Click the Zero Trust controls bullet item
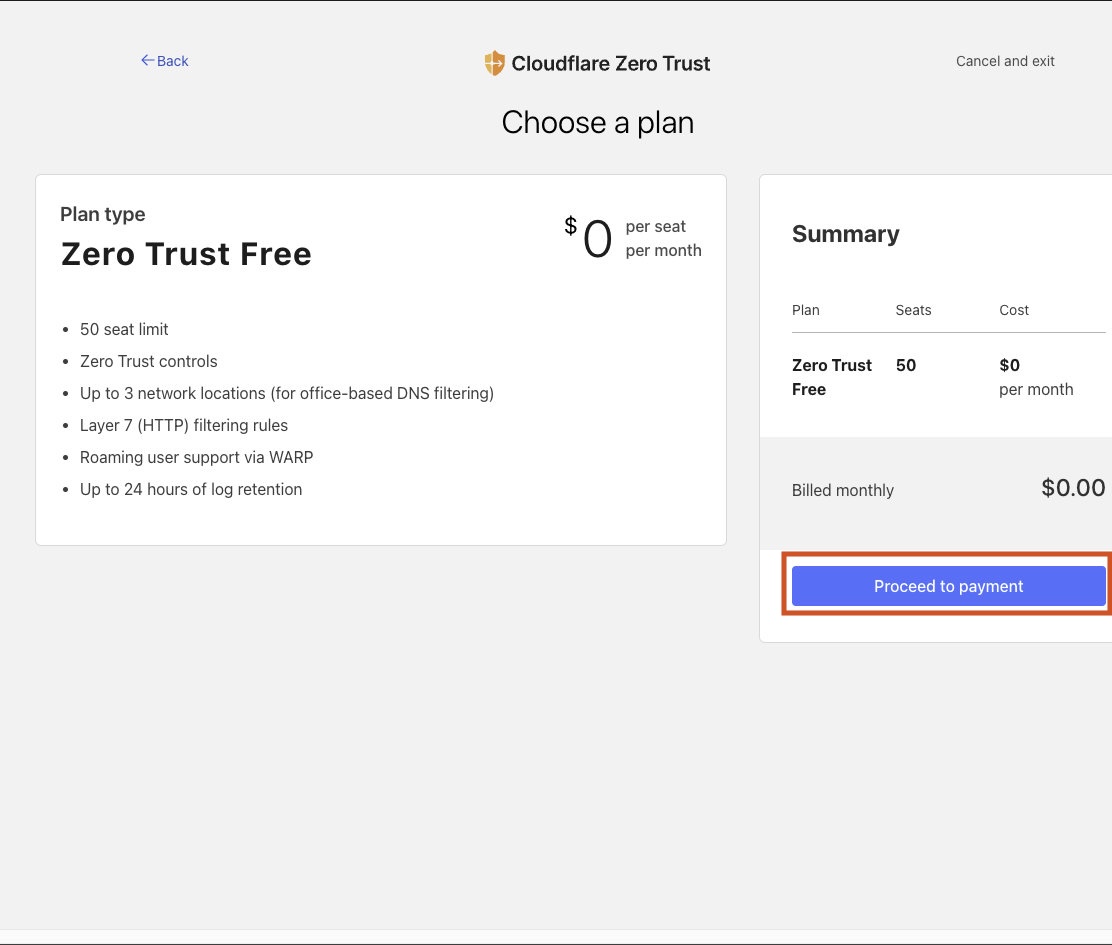This screenshot has width=1112, height=945. (x=148, y=361)
